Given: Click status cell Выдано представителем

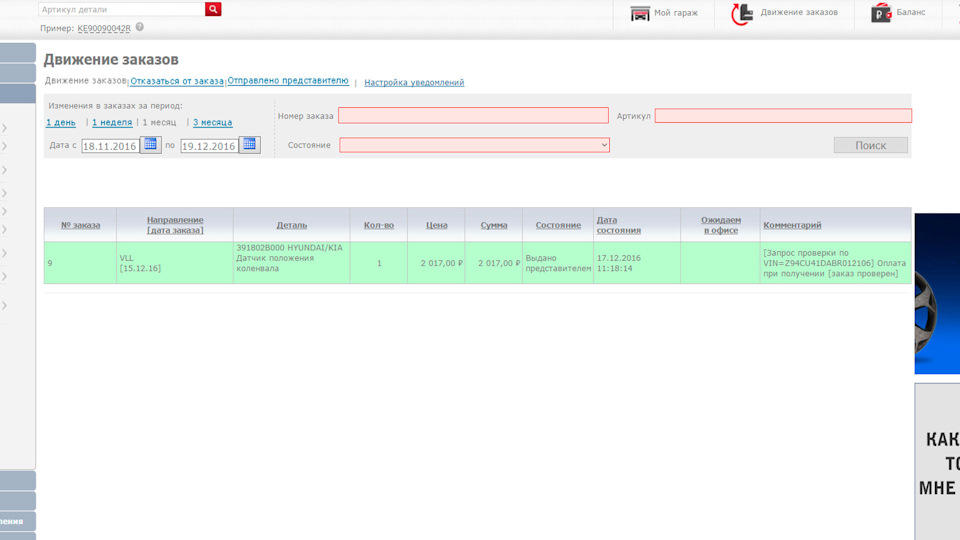Looking at the screenshot, I should 558,263.
